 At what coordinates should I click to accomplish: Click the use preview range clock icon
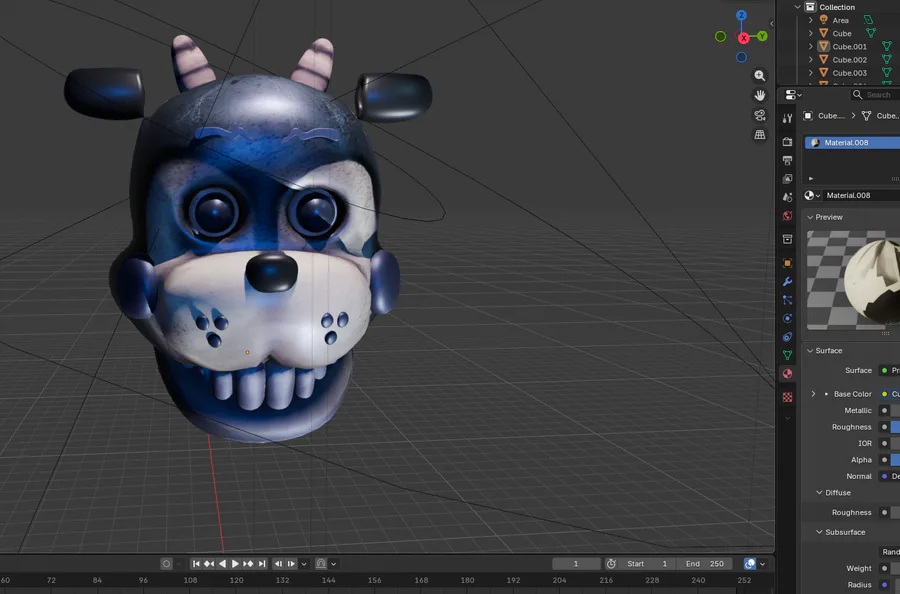coord(611,564)
